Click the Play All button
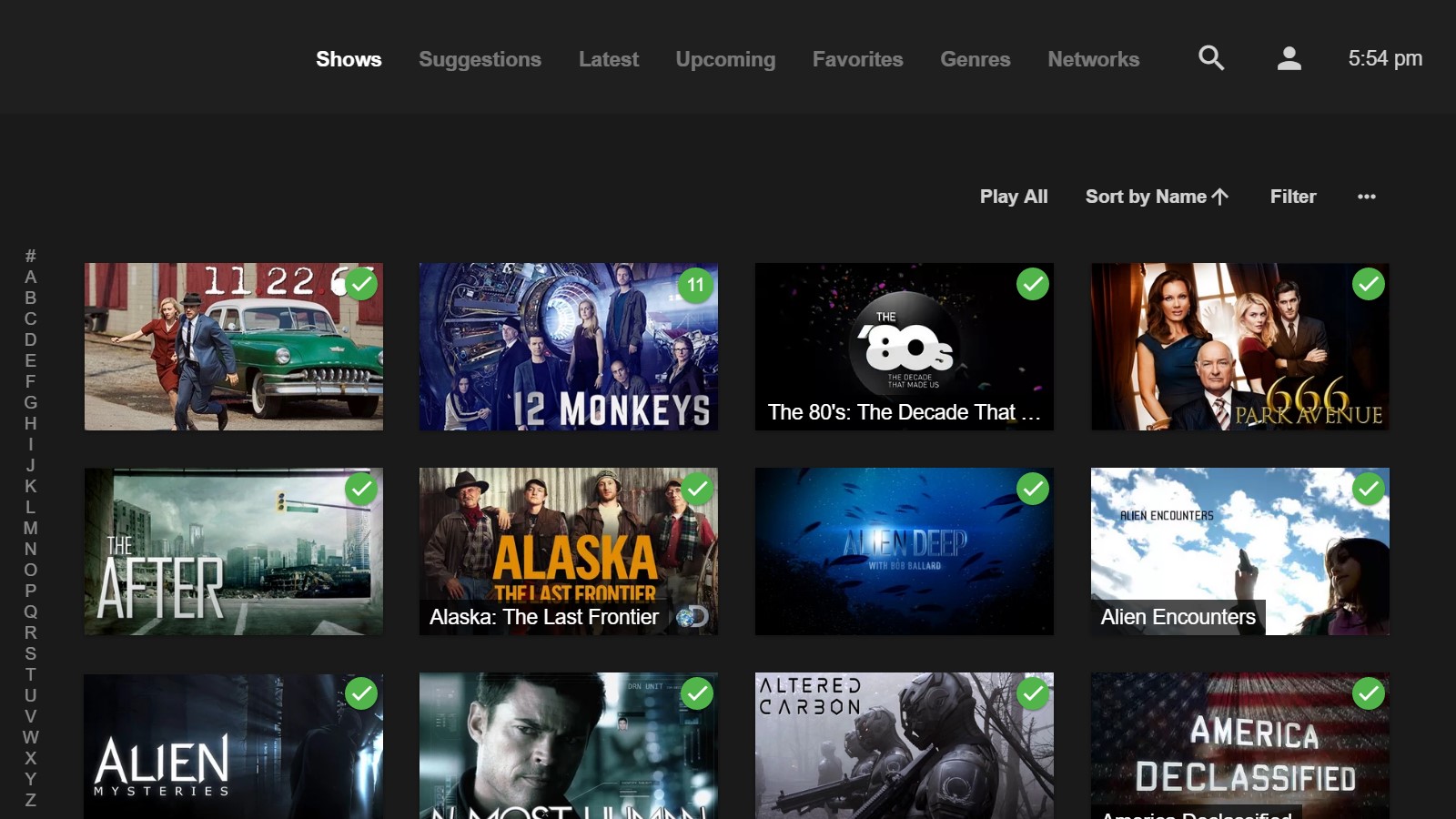 click(1014, 197)
